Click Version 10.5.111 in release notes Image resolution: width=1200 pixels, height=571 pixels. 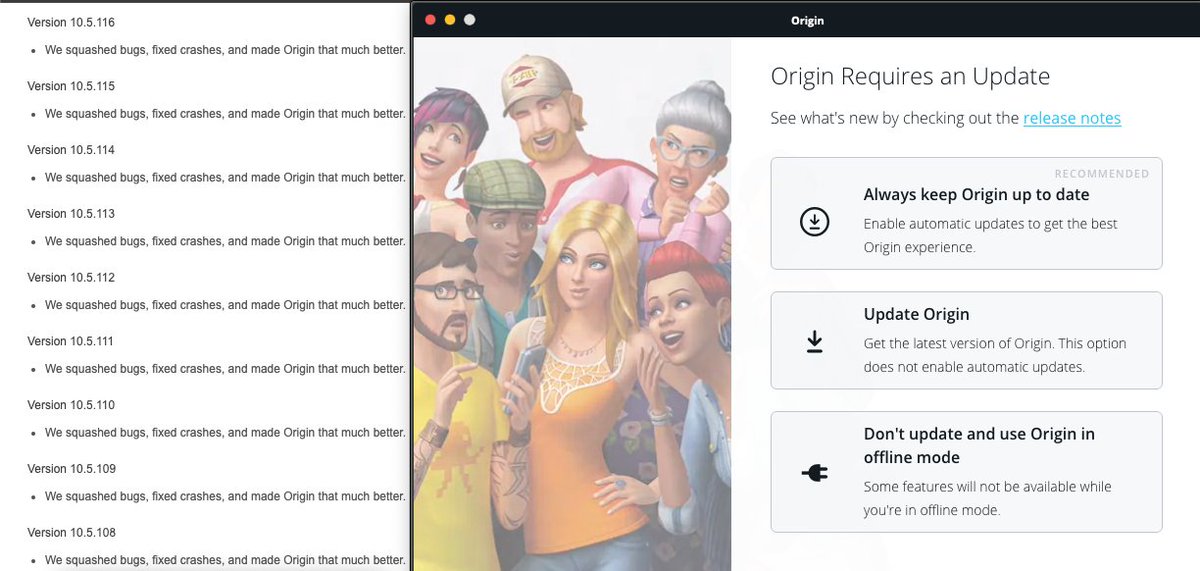click(x=71, y=341)
